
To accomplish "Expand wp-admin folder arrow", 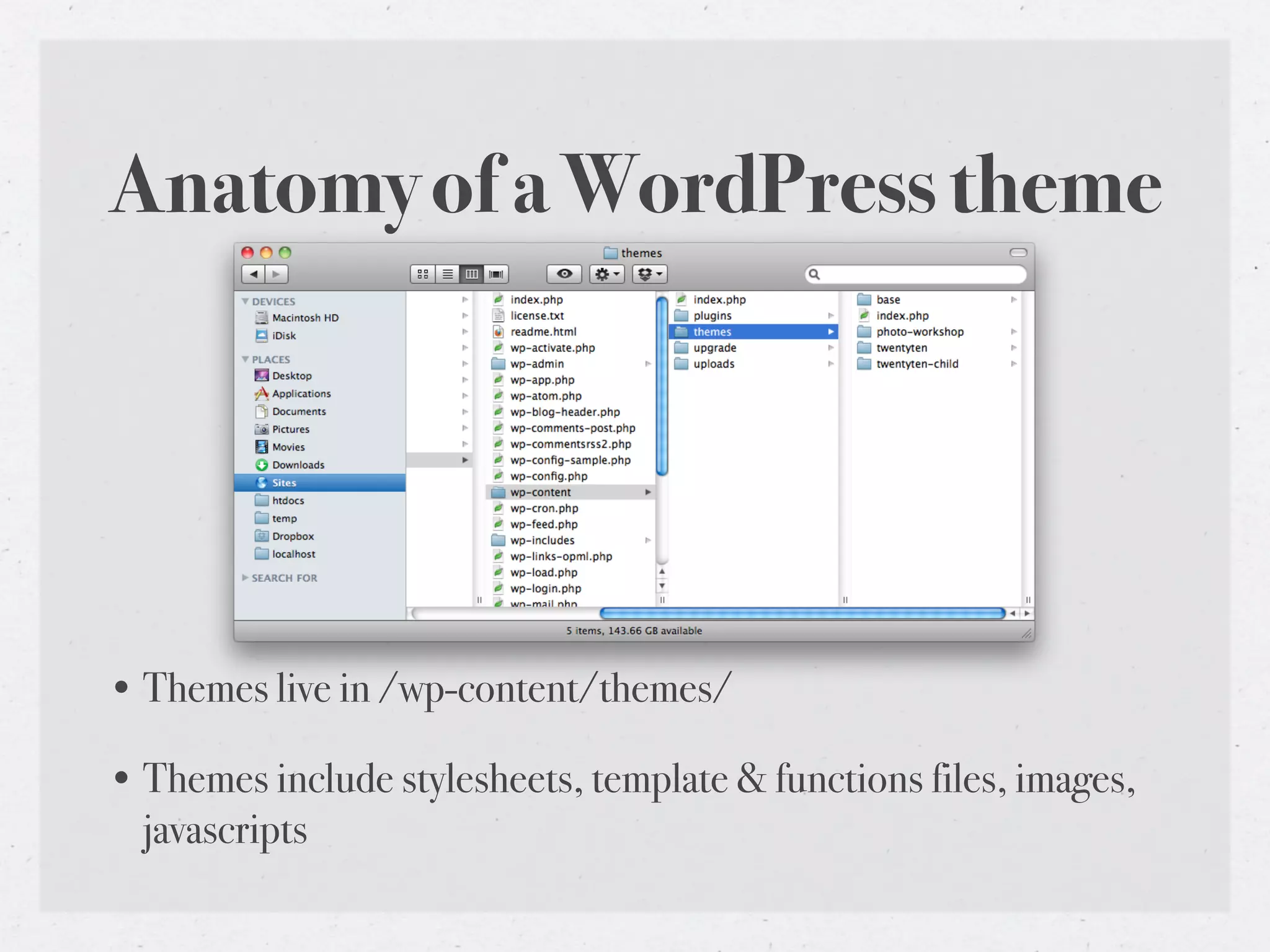I will [648, 364].
